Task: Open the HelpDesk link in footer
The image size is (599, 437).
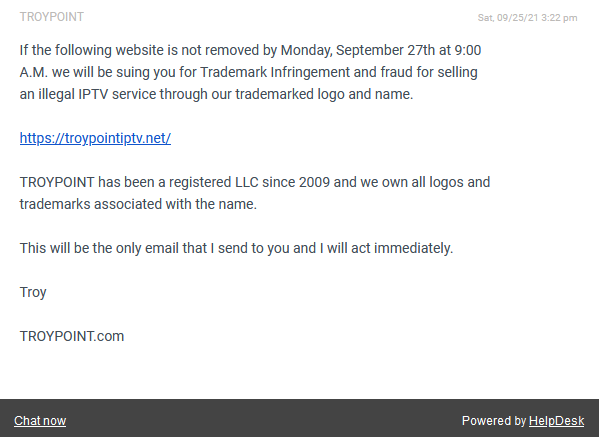Action: point(556,421)
